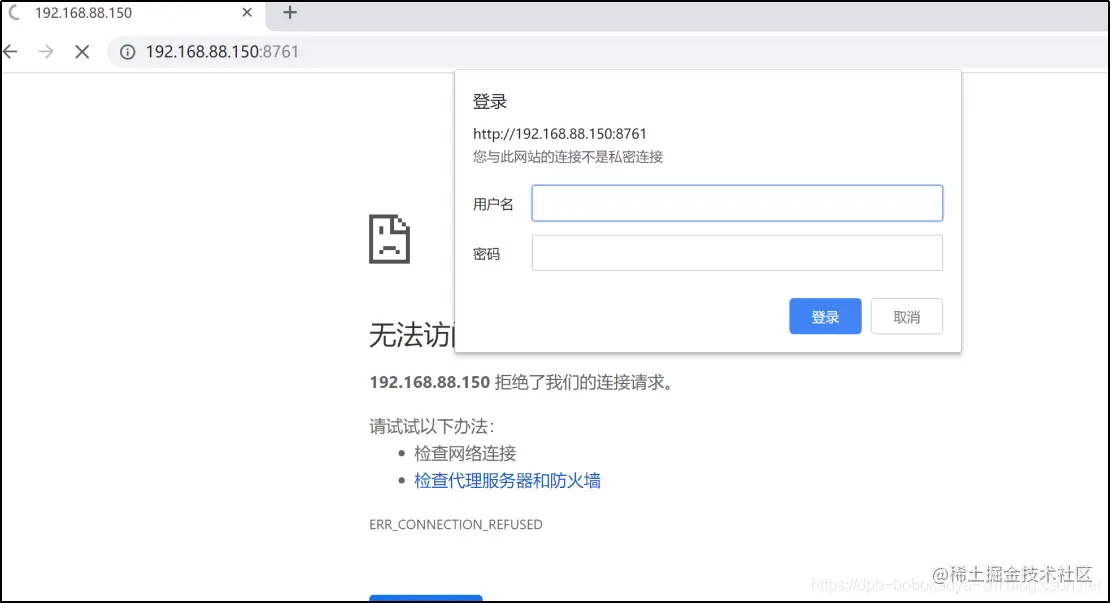Click the close icon on the 192.168.88.150 tab
The width and height of the screenshot is (1111, 603).
246,13
